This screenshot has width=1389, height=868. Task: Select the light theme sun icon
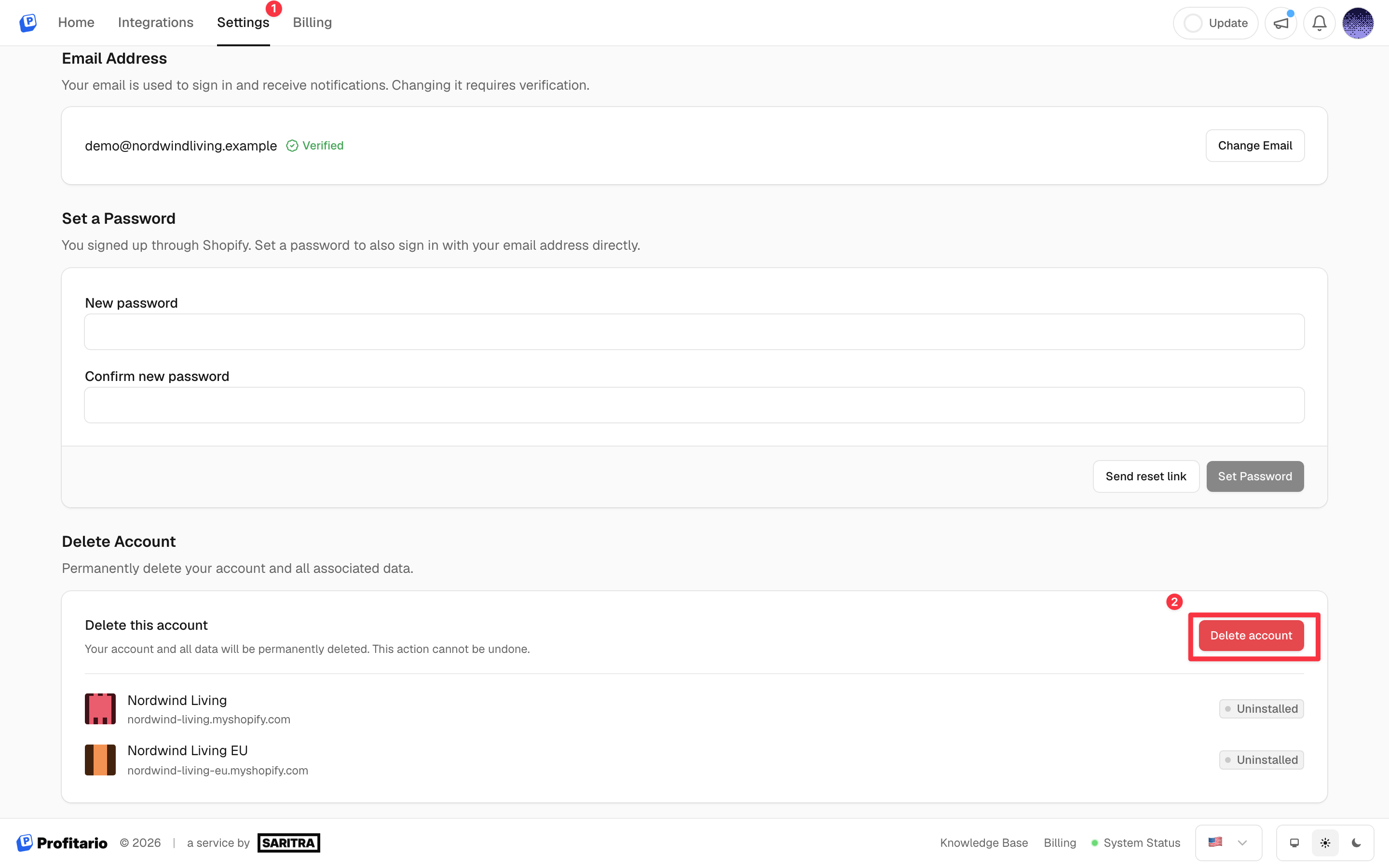click(x=1325, y=843)
